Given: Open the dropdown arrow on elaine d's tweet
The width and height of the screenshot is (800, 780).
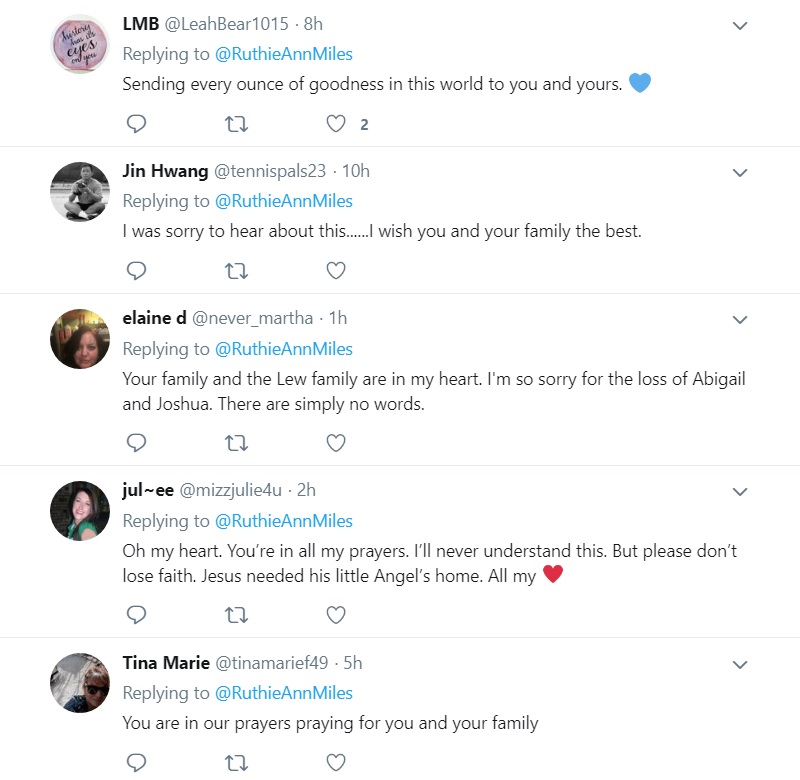Looking at the screenshot, I should click(x=740, y=320).
